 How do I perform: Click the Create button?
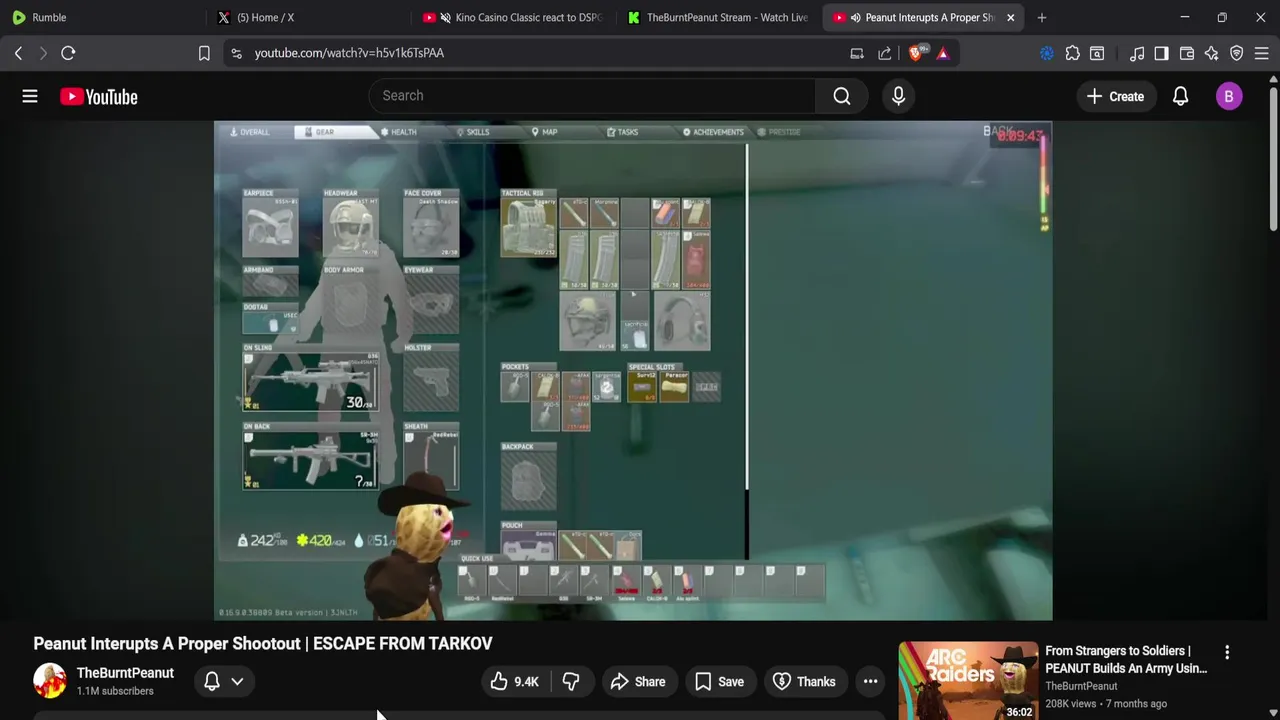point(1115,96)
